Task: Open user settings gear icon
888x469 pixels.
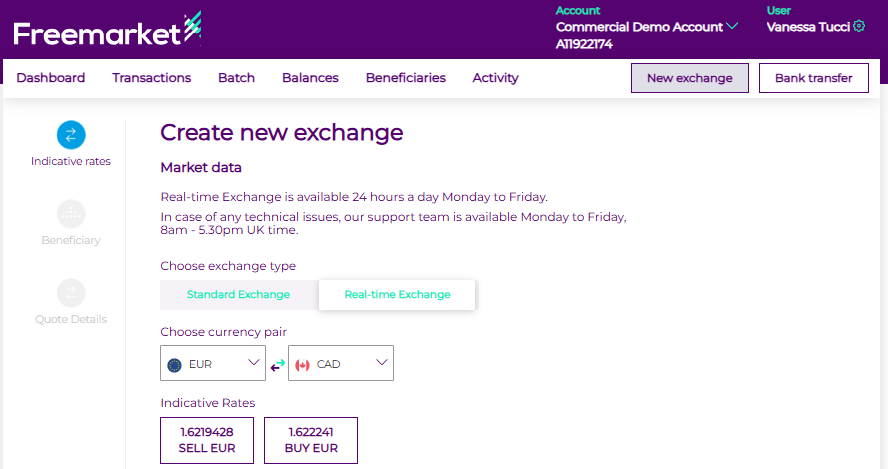Action: coord(859,27)
